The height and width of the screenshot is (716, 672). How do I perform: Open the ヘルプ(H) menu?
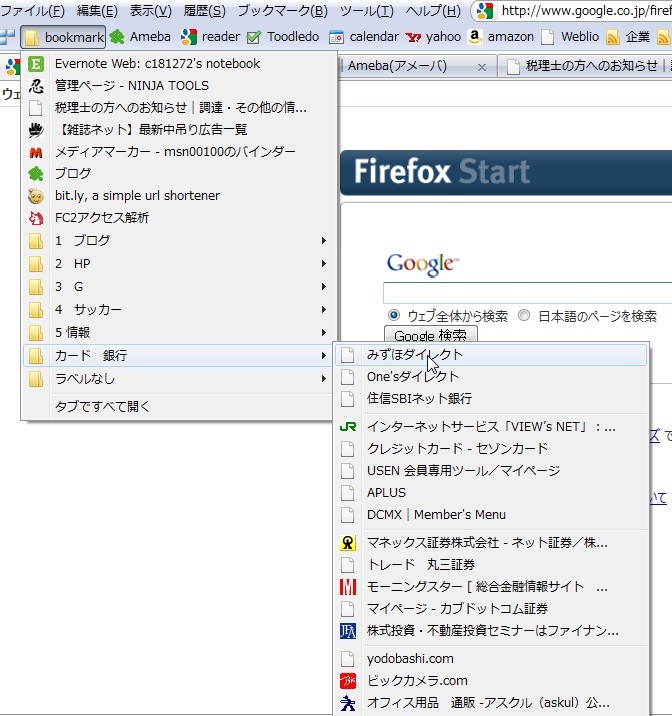433,11
